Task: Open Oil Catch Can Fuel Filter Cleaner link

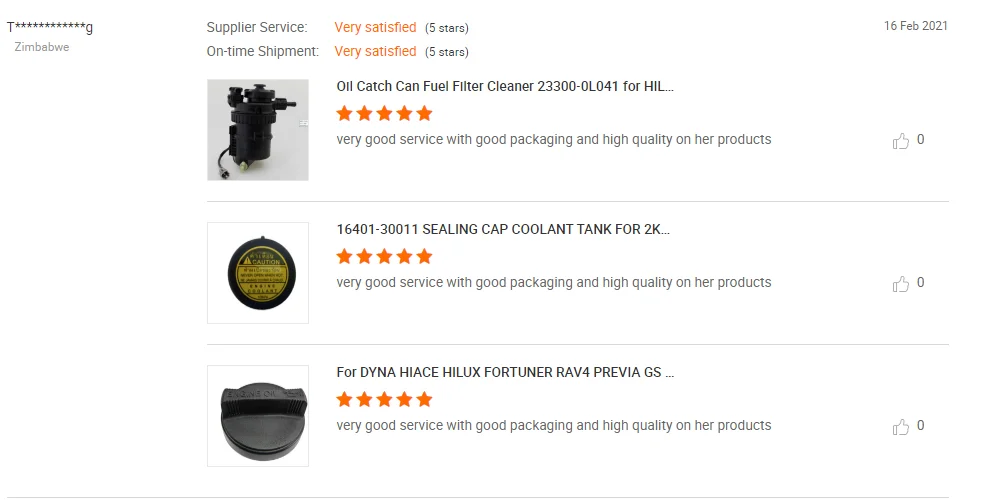Action: tap(505, 86)
